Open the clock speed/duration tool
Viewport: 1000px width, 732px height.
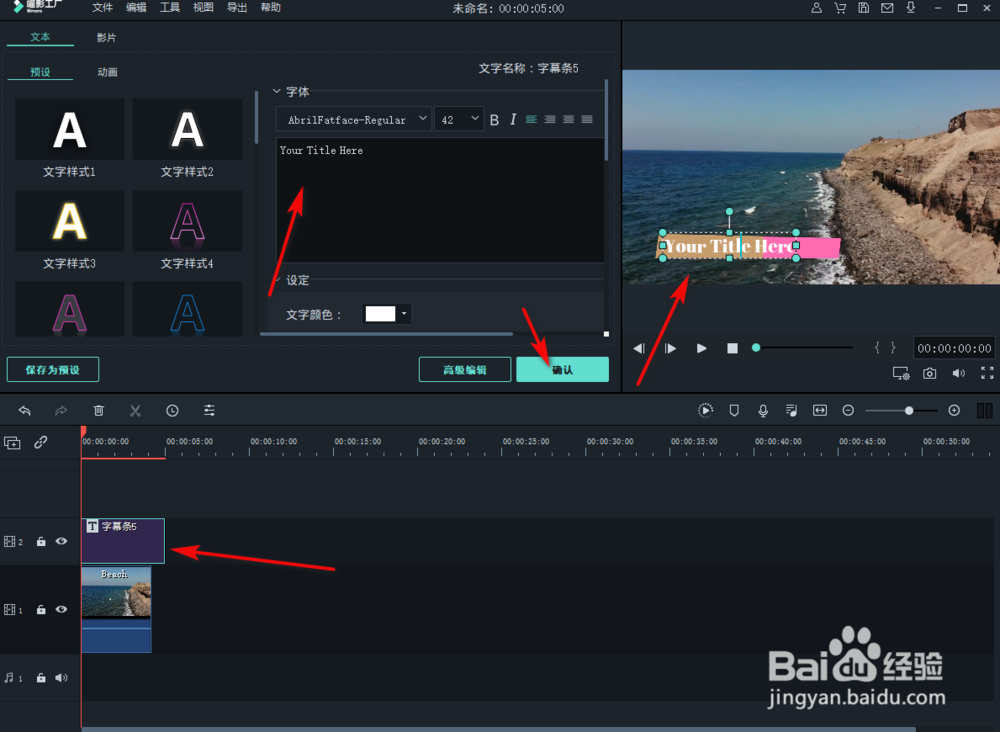(x=172, y=411)
